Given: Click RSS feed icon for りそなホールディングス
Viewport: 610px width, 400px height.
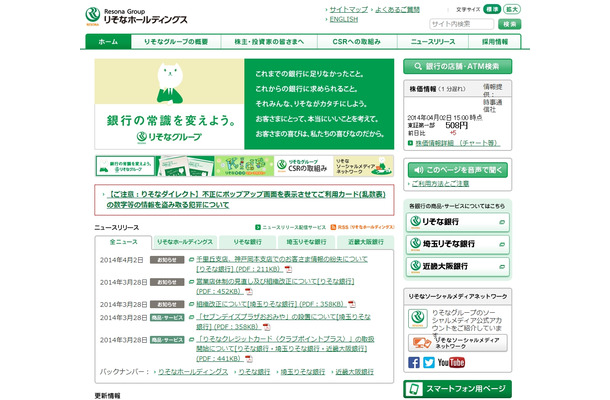Looking at the screenshot, I should point(333,227).
